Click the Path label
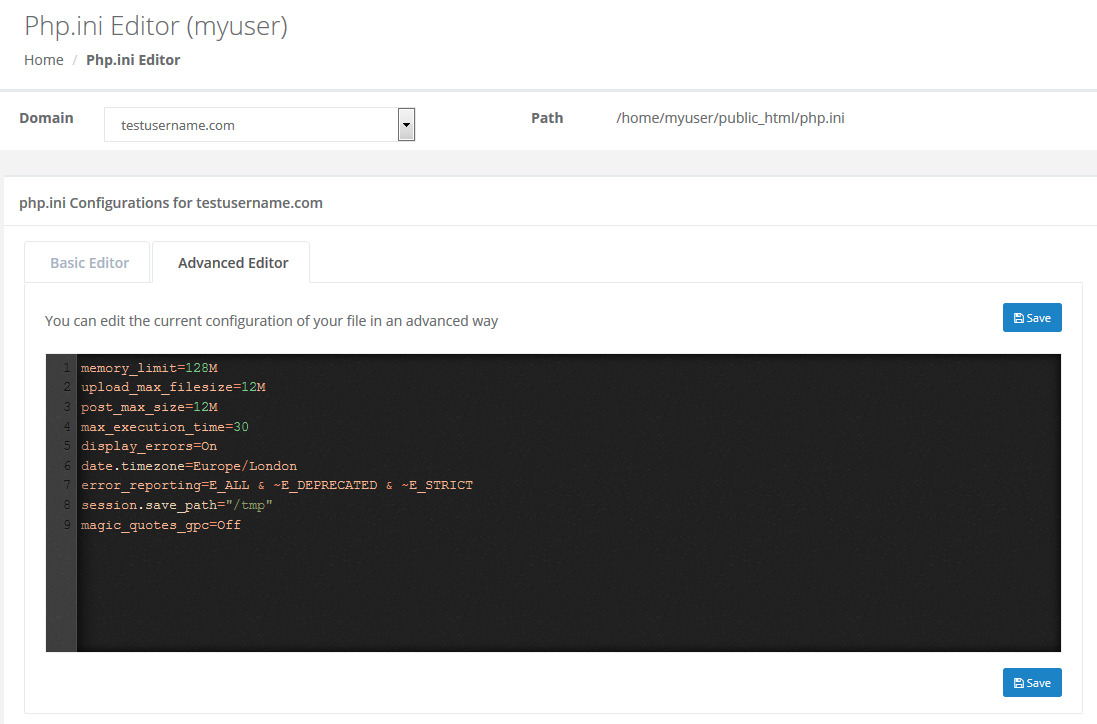 click(547, 118)
